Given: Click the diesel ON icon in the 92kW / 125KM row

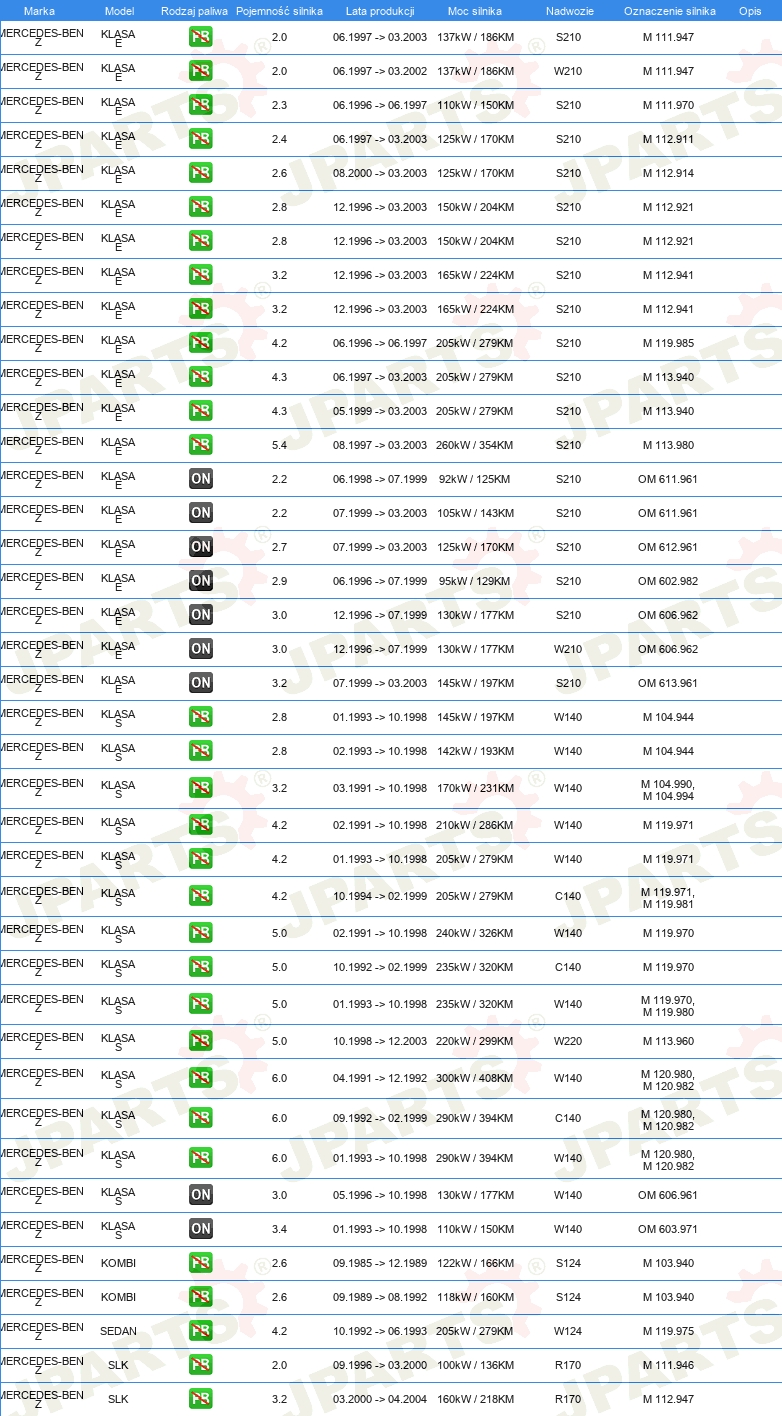Looking at the screenshot, I should click(x=201, y=479).
